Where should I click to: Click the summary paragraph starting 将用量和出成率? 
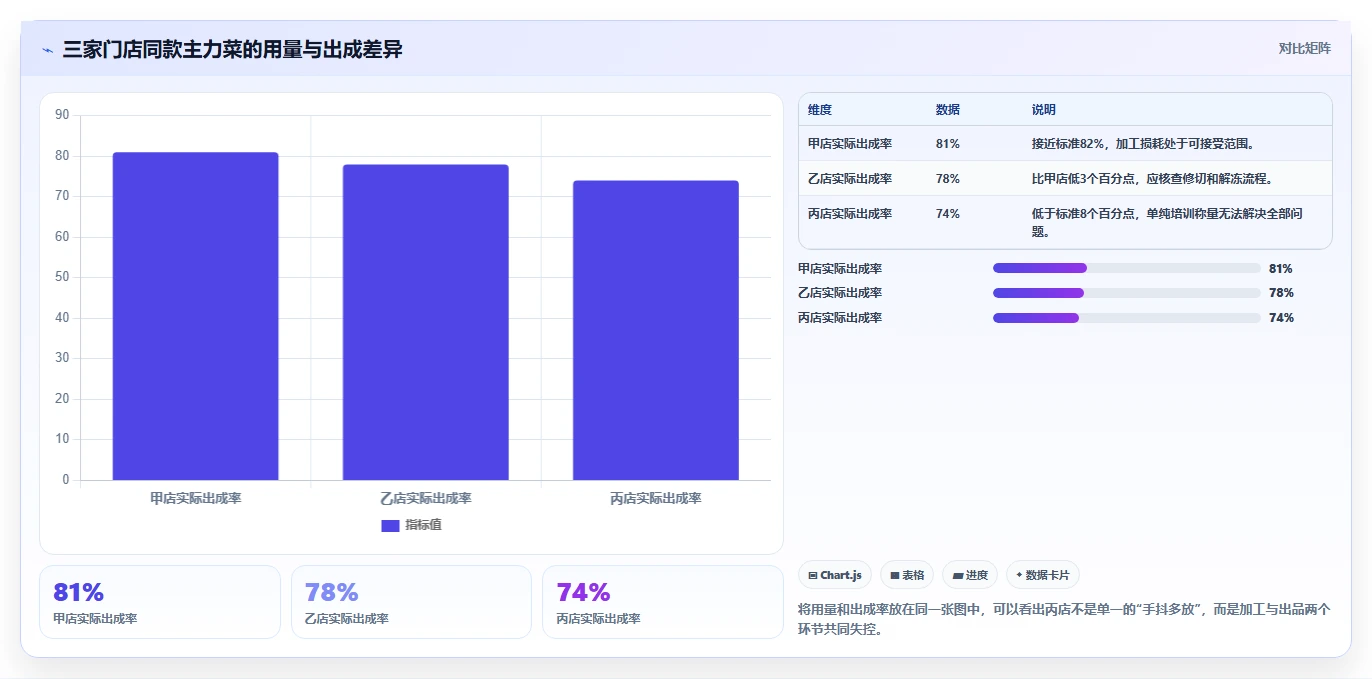tap(1064, 619)
